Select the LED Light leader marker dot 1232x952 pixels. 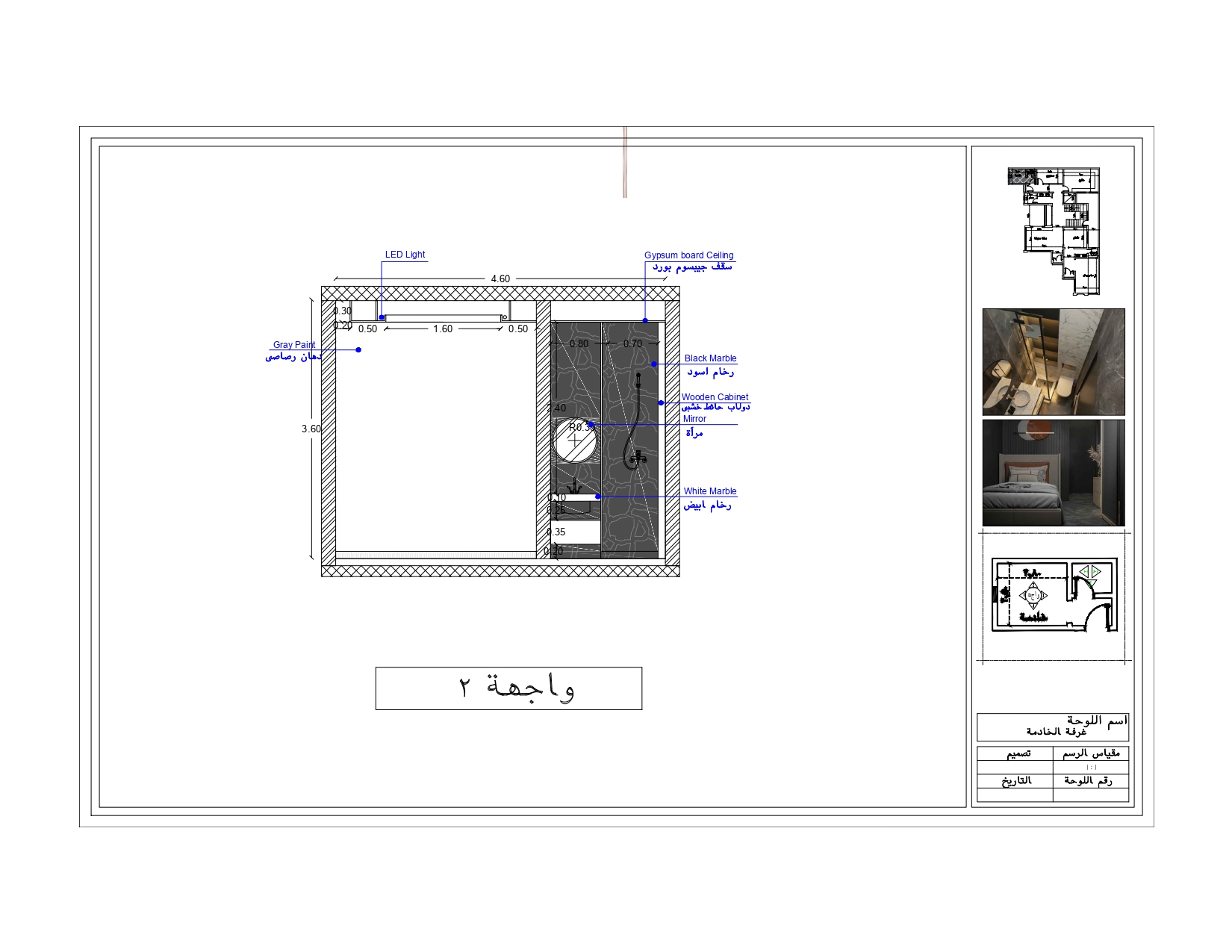click(381, 317)
